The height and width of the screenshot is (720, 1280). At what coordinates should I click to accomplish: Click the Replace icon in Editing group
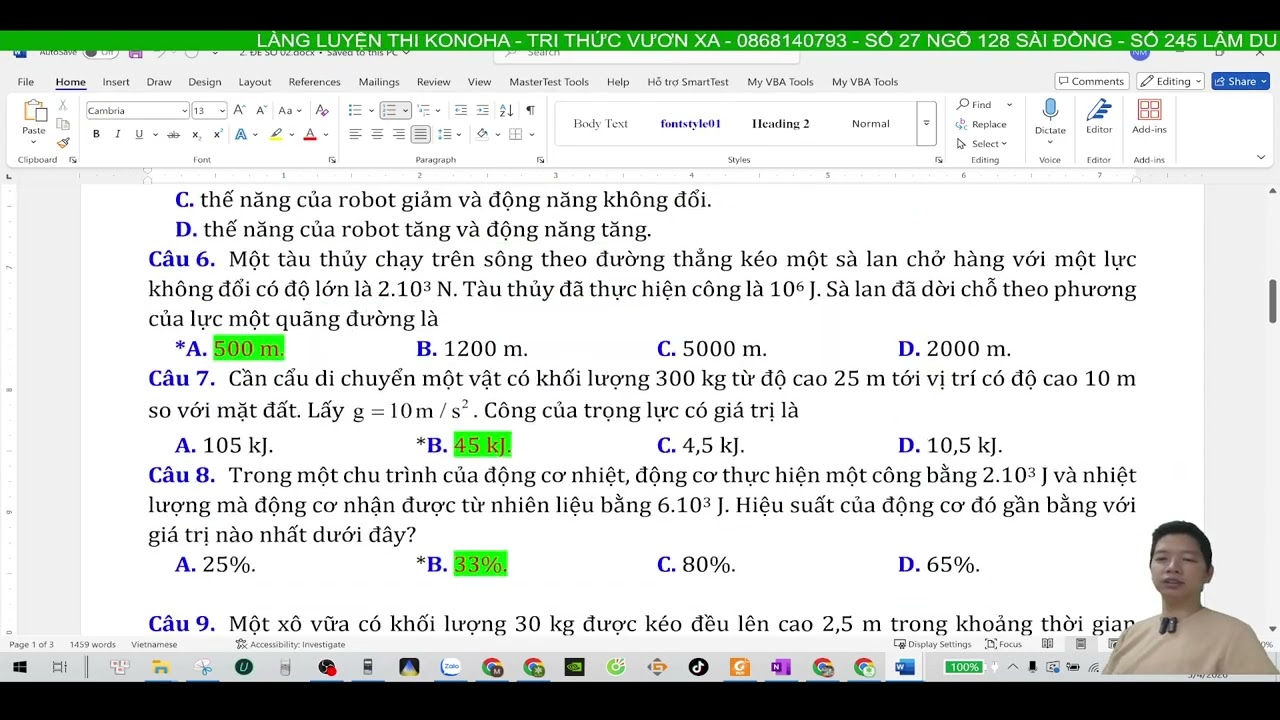(961, 124)
